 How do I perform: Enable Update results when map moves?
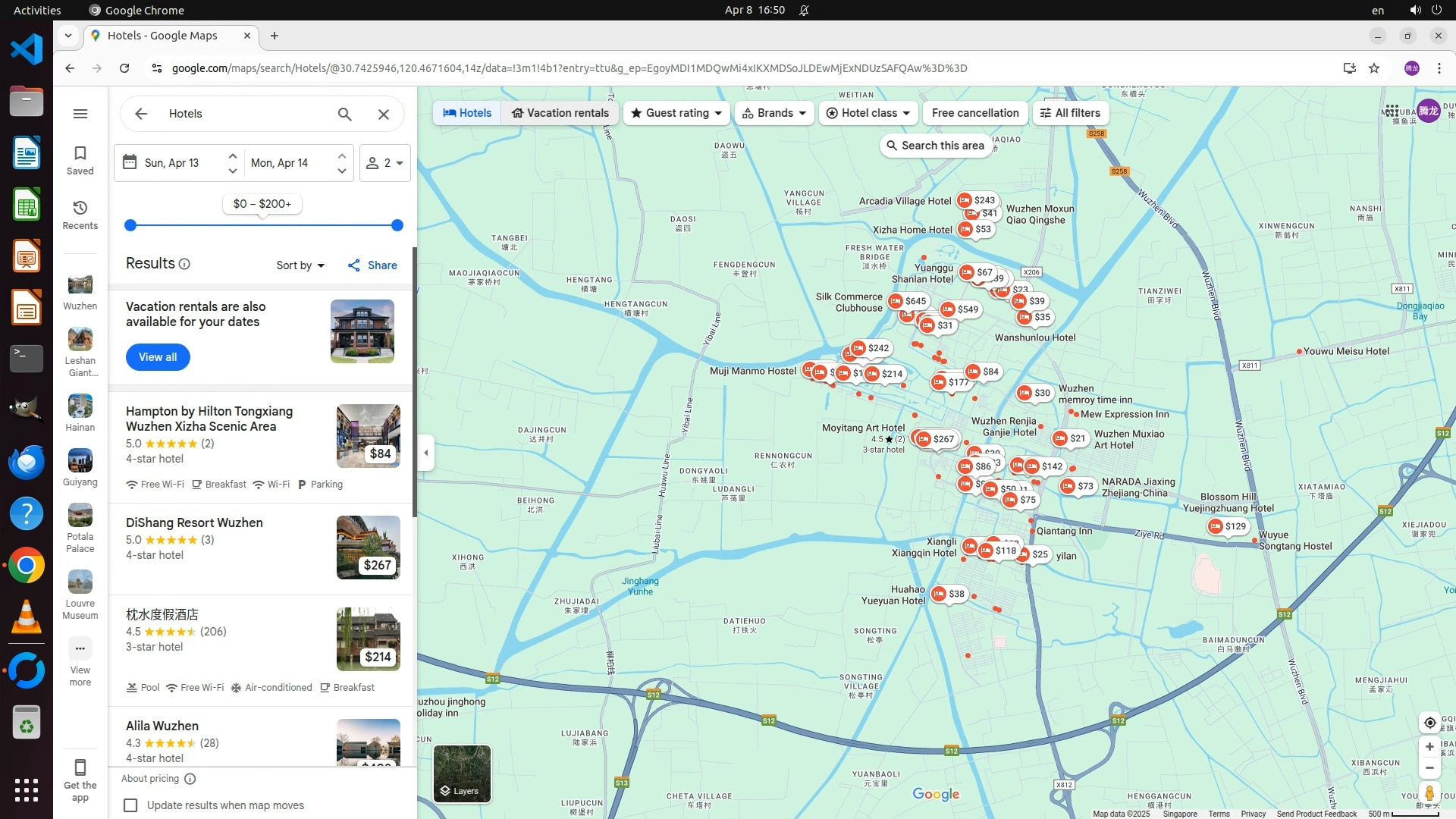131,805
